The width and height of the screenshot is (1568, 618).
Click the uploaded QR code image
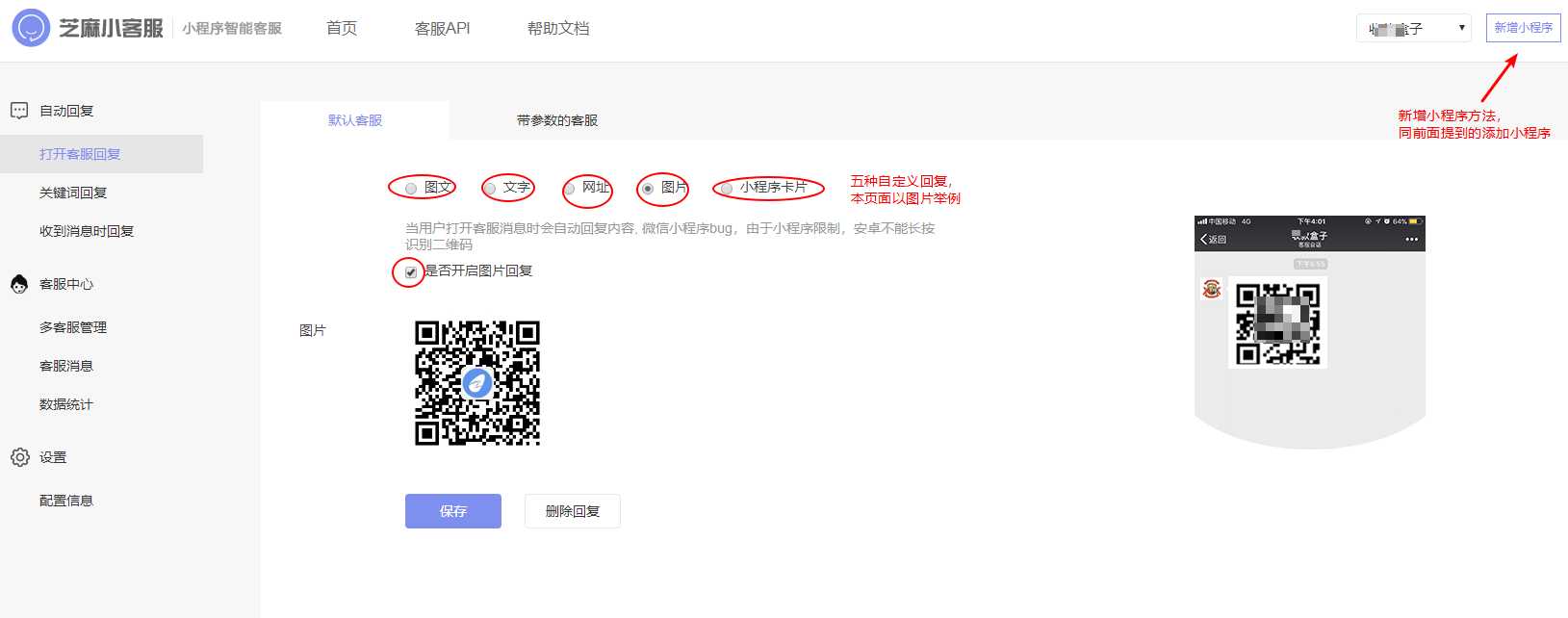click(477, 383)
